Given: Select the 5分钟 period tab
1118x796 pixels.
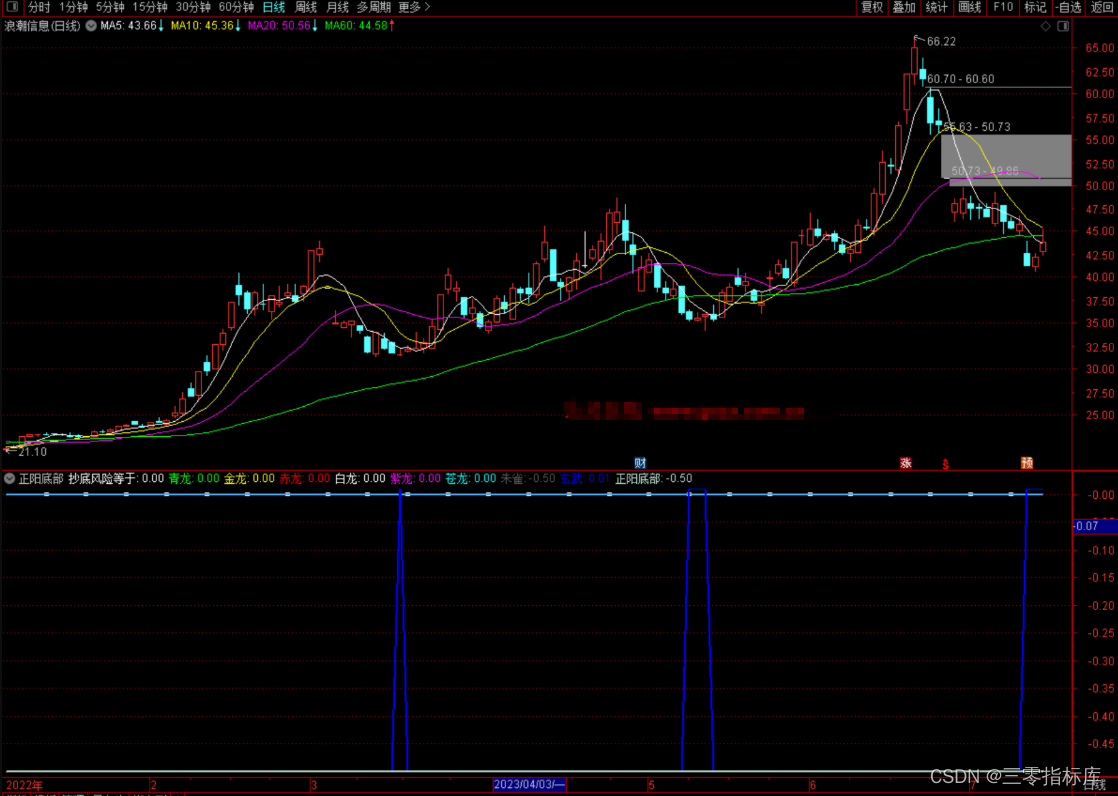Looking at the screenshot, I should pos(111,7).
